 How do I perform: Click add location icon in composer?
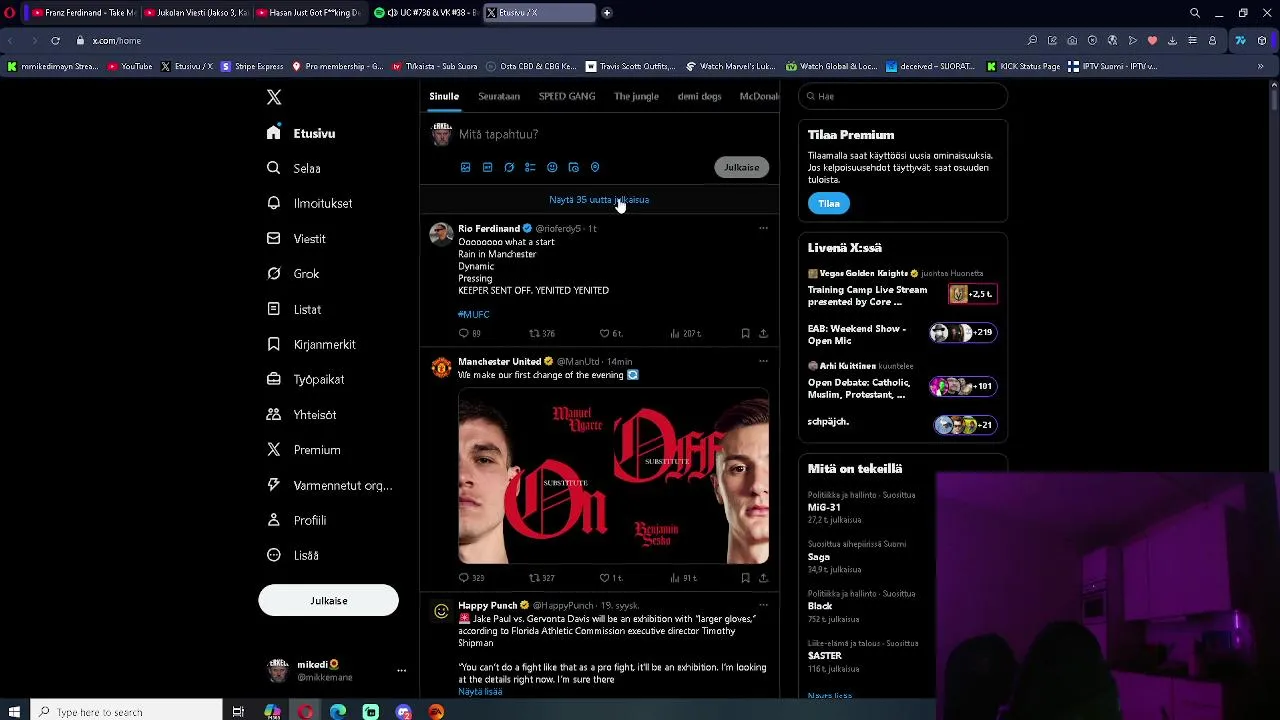click(595, 167)
